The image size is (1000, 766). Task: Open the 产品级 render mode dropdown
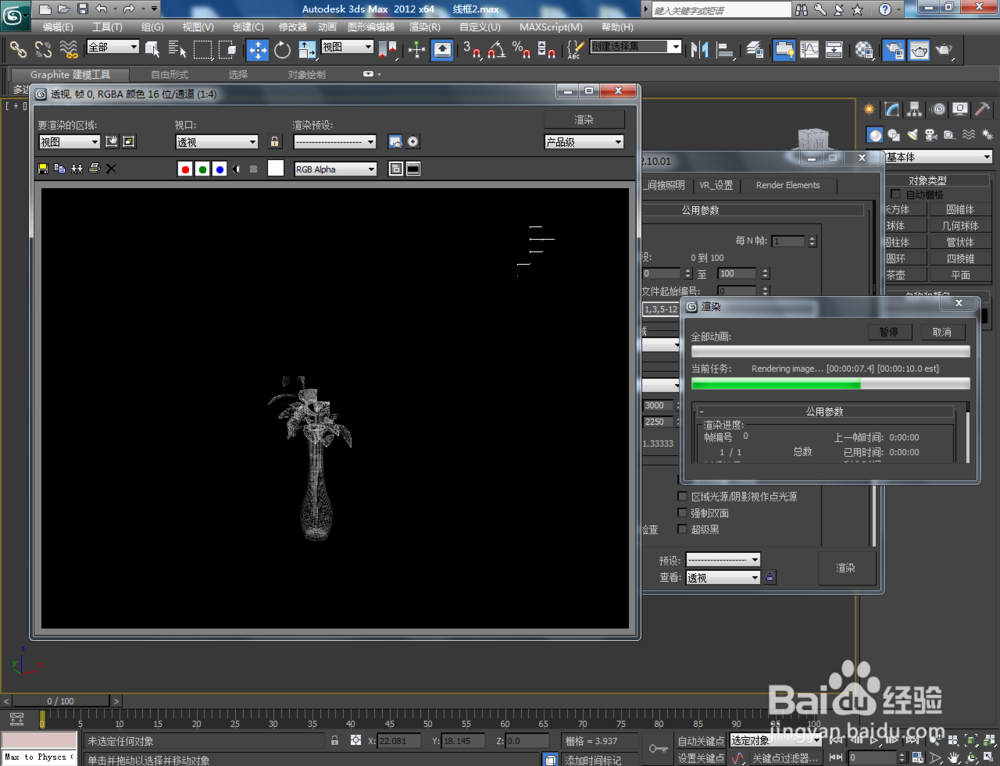(584, 142)
